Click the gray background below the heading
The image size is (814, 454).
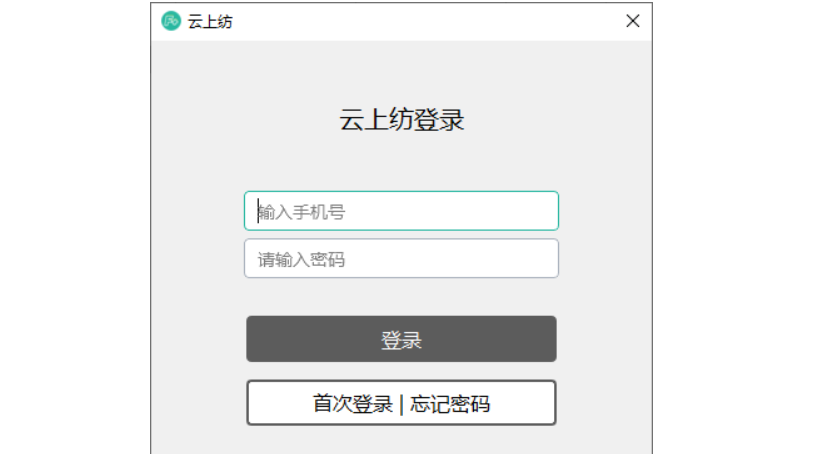tap(401, 161)
